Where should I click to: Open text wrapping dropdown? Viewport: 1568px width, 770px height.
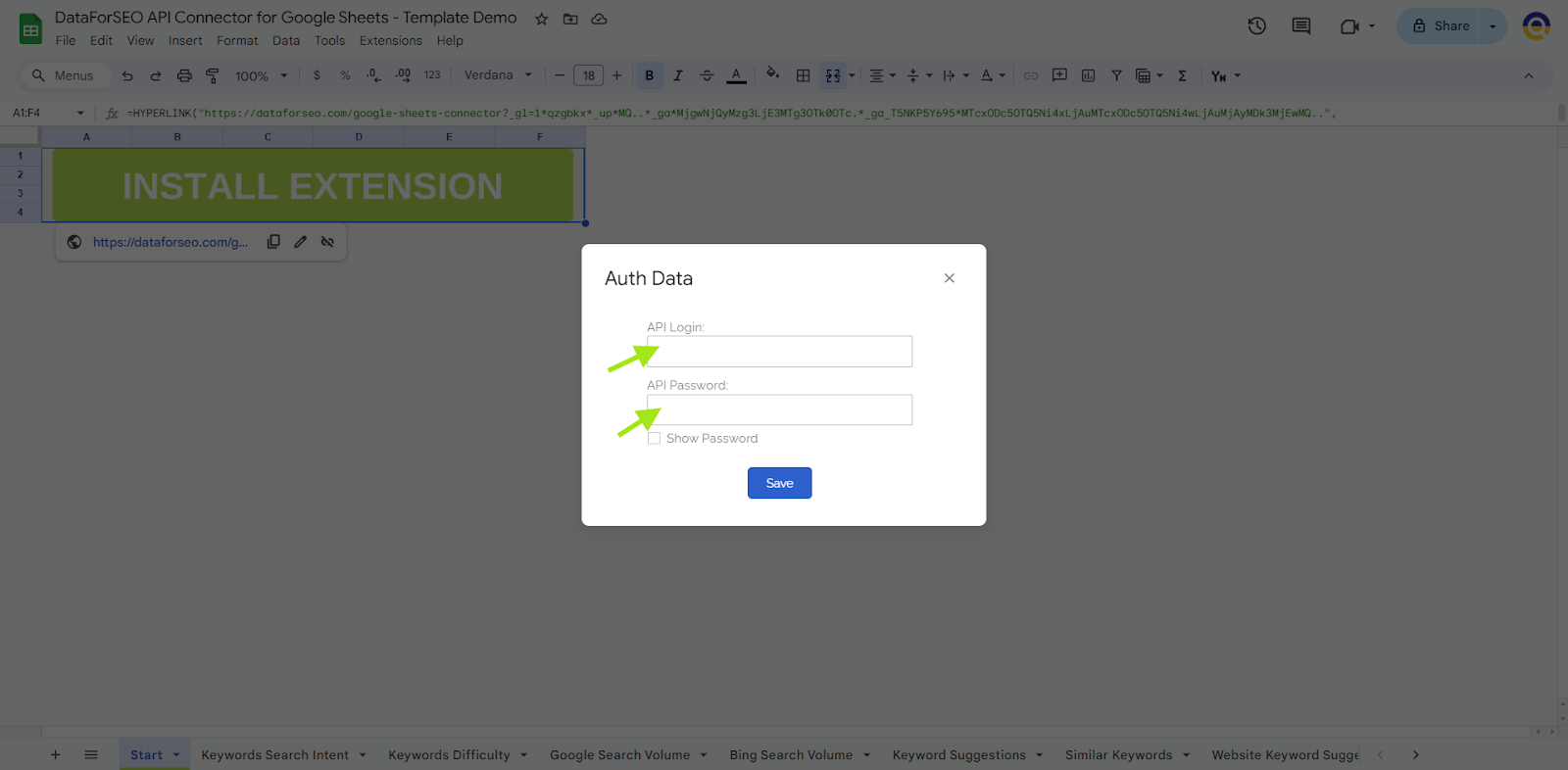click(x=955, y=75)
